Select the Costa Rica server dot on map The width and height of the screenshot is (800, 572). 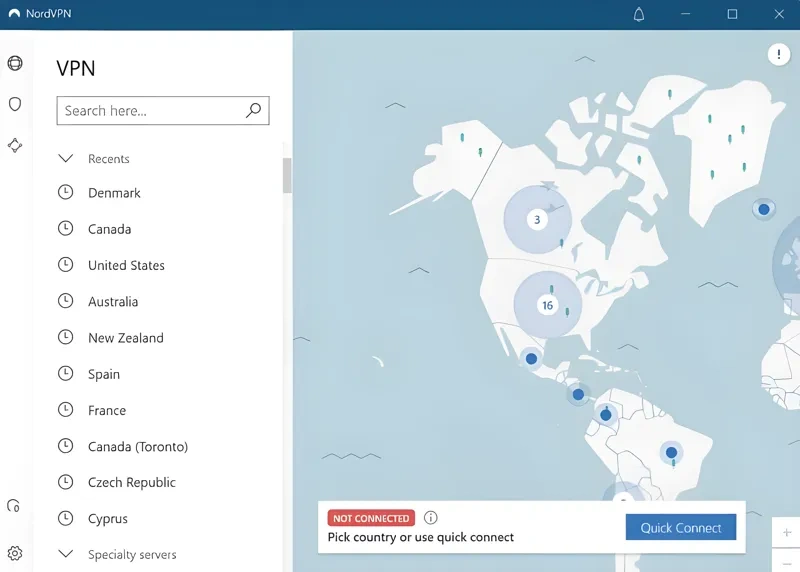(x=578, y=394)
